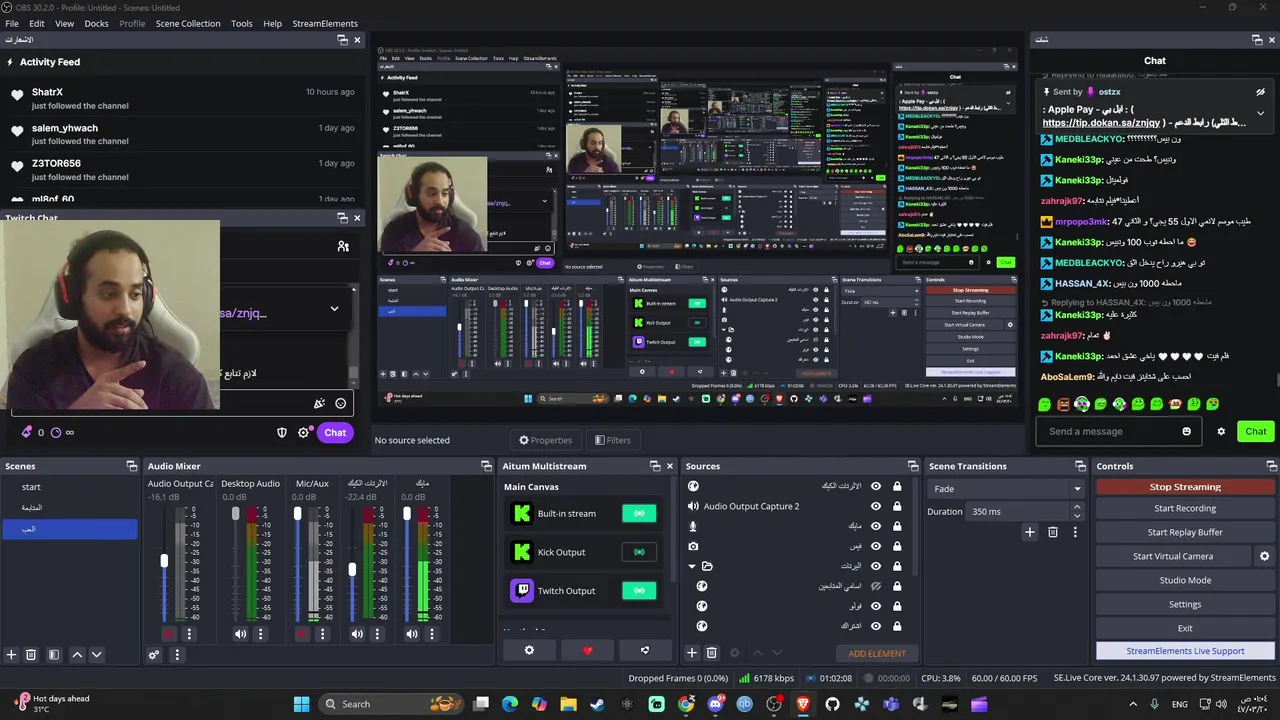Screen dimensions: 1280x720
Task: Expand the Twitch chat pinned message chevron
Action: 334,308
